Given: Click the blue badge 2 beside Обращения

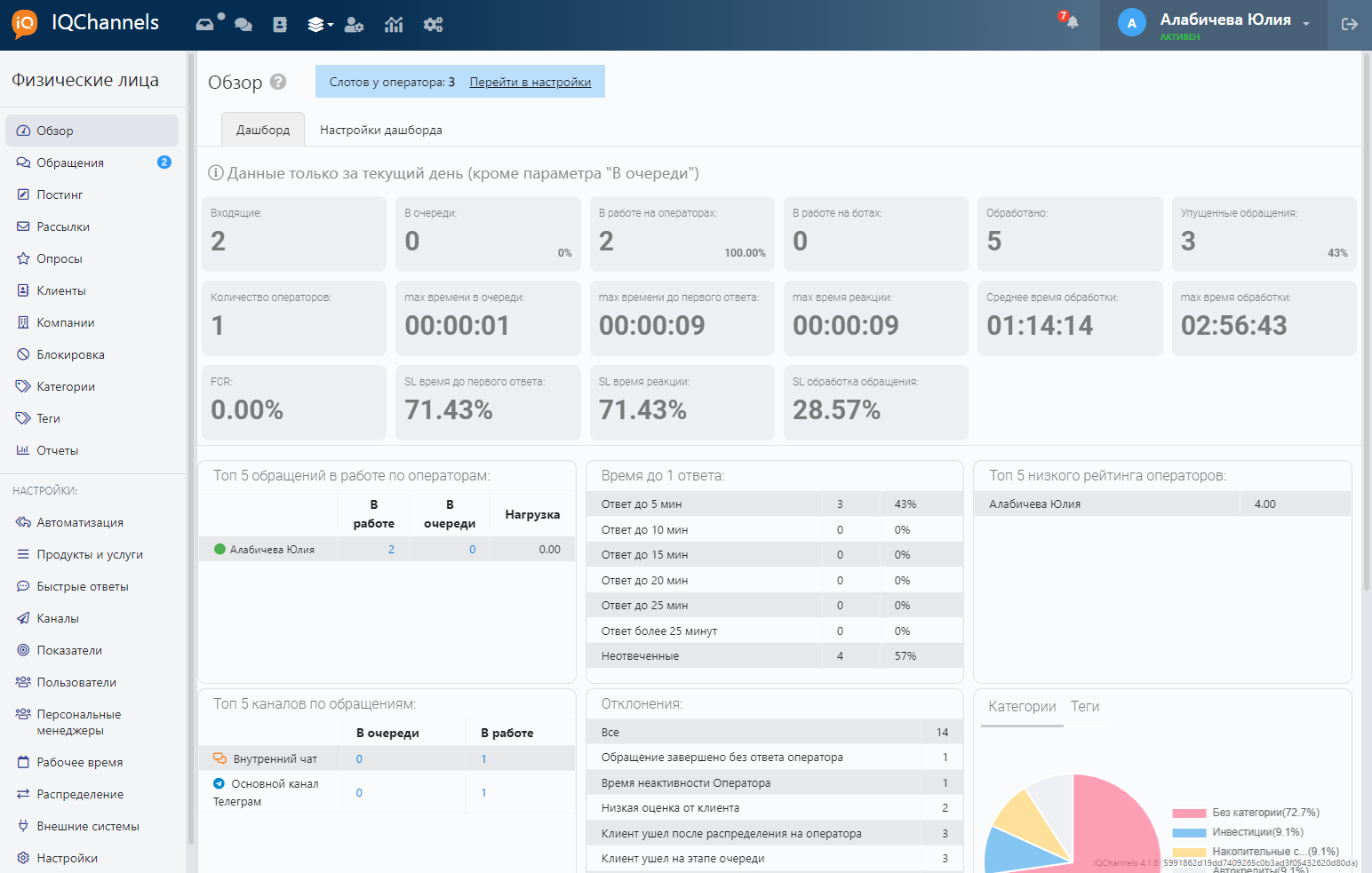Looking at the screenshot, I should (x=164, y=162).
